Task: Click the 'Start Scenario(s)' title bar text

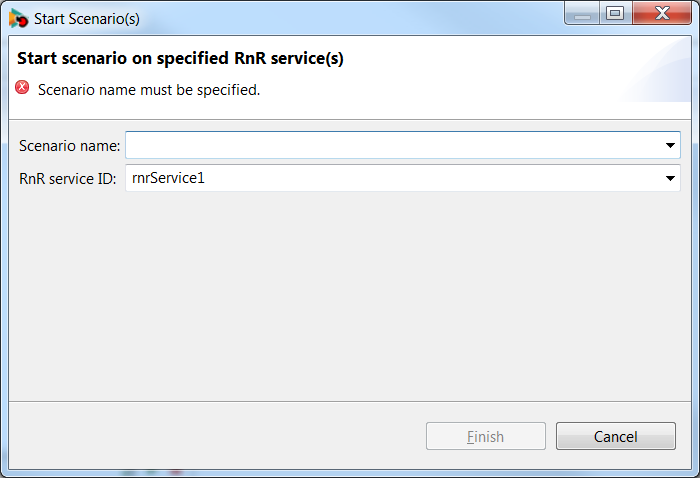Action: [x=87, y=19]
